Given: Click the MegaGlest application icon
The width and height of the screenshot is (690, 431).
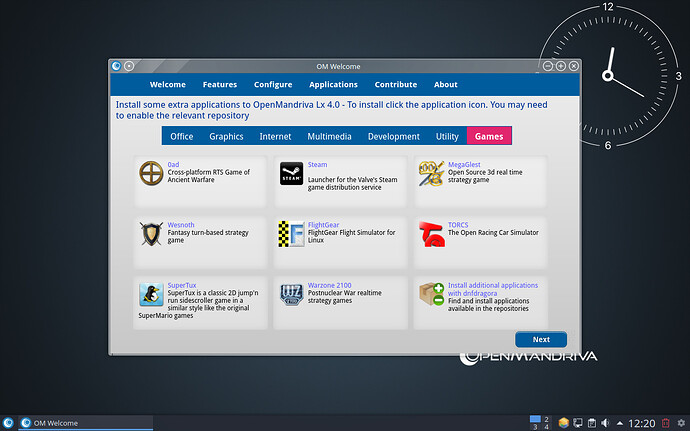Looking at the screenshot, I should [431, 173].
